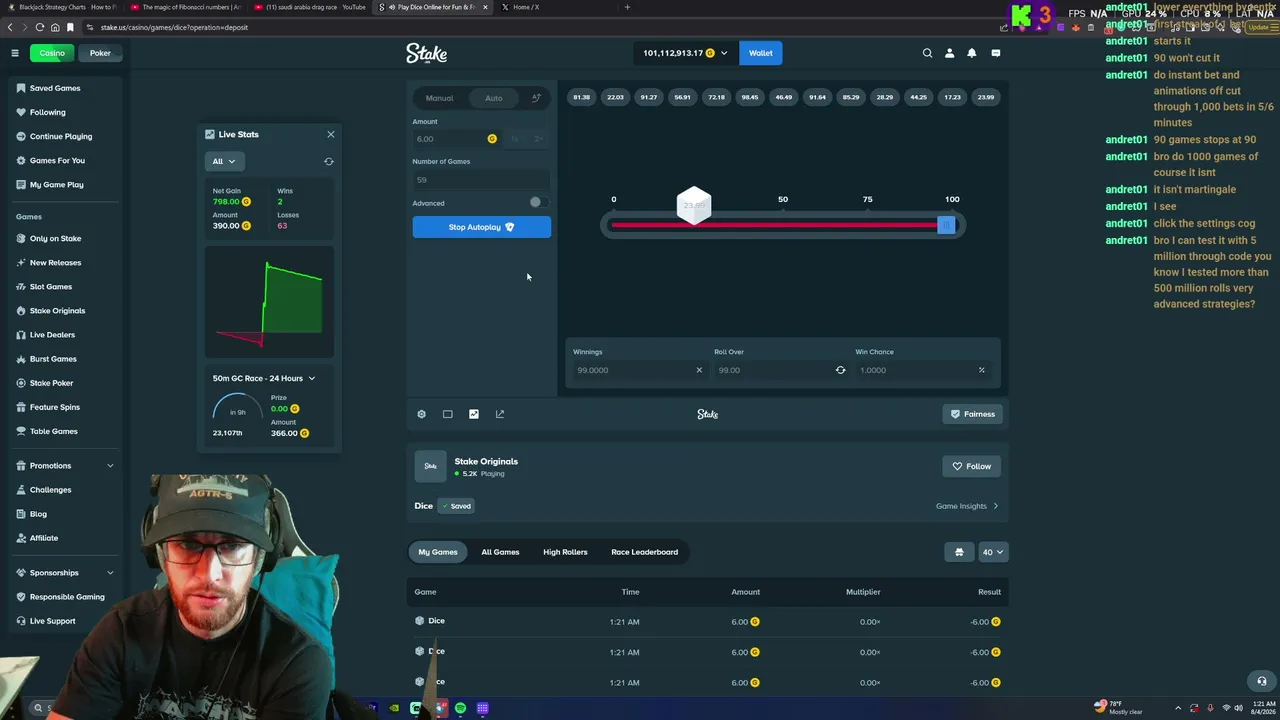
Task: Switch to the Race Leaderboard tab
Action: (644, 552)
